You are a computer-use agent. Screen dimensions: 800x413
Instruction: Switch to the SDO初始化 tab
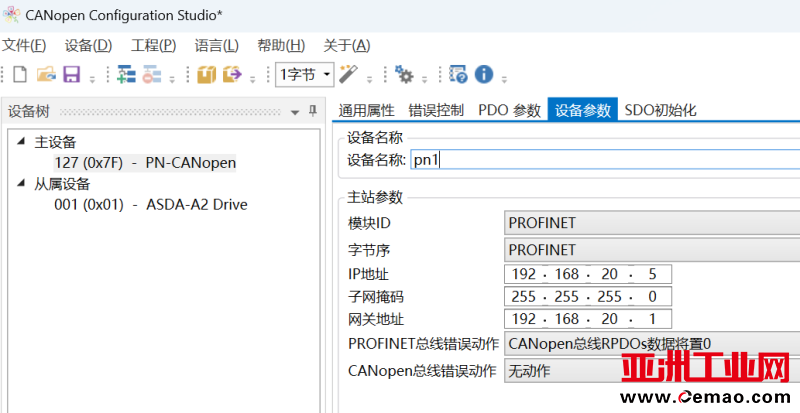(661, 110)
